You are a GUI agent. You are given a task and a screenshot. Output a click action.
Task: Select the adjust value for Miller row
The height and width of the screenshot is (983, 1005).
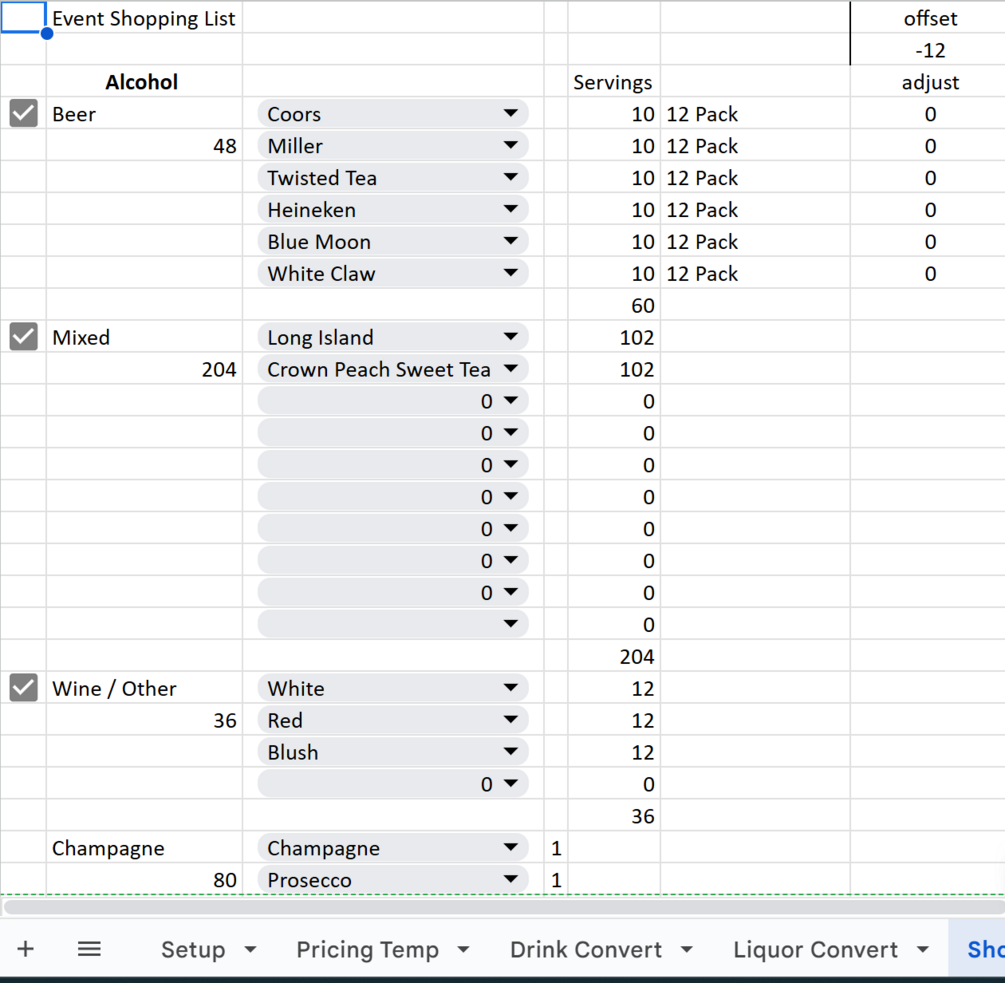[x=928, y=145]
